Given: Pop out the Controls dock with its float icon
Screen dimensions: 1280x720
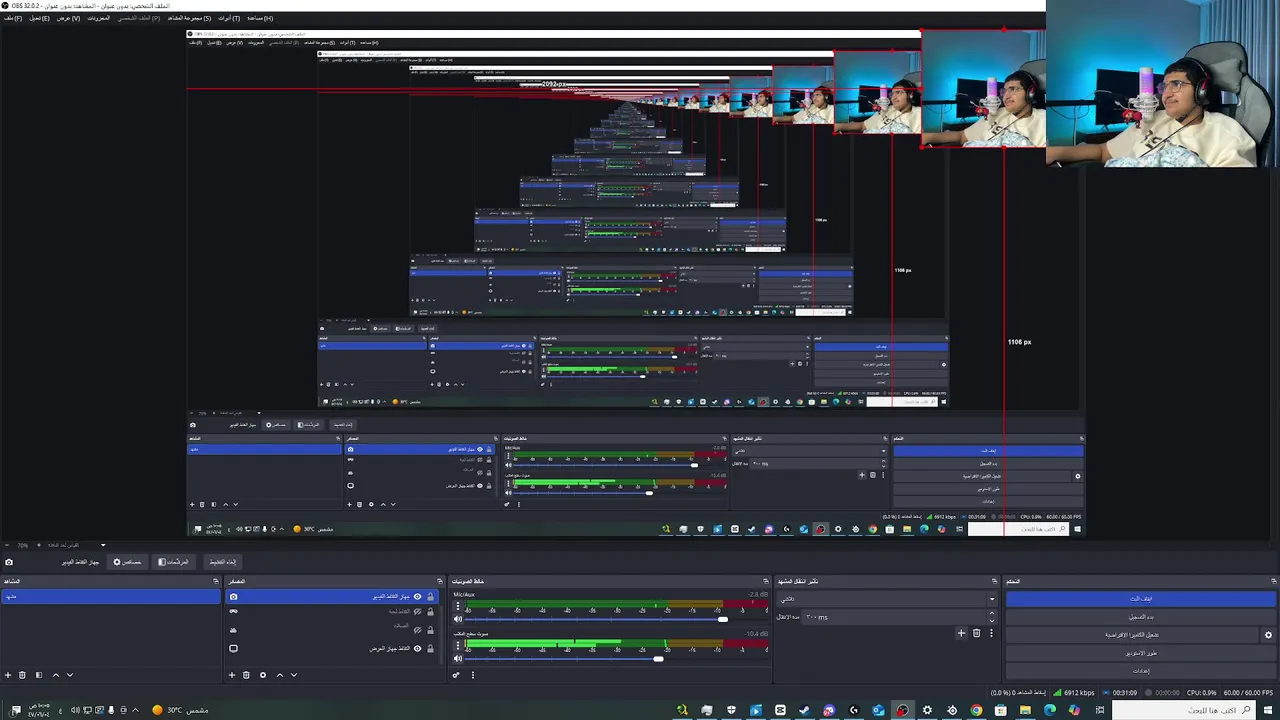Looking at the screenshot, I should [1273, 581].
